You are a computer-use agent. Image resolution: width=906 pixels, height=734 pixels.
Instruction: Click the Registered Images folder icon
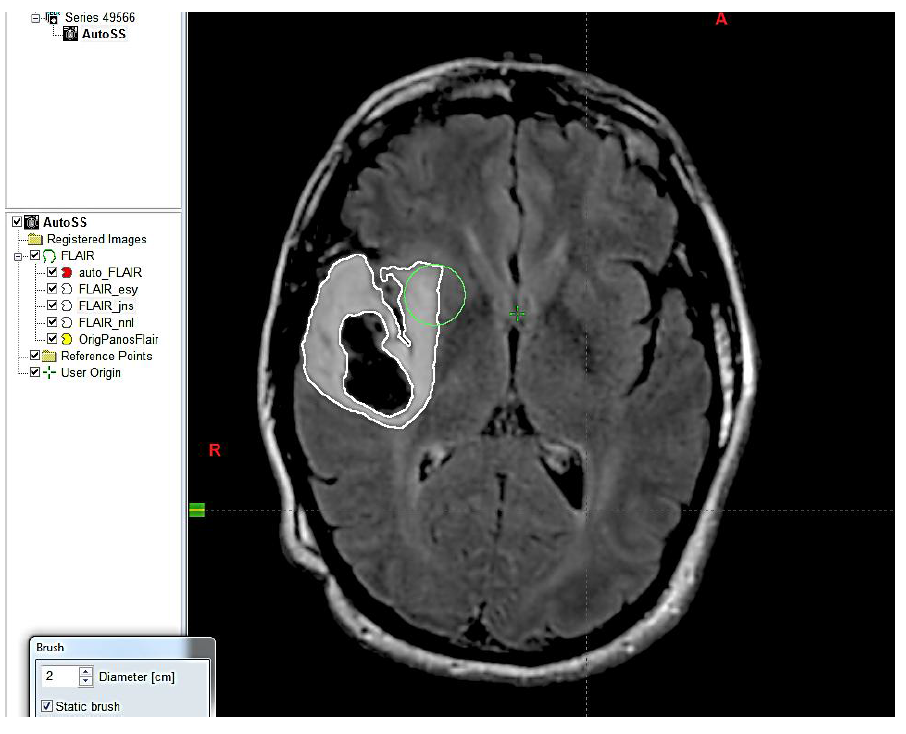(35, 239)
